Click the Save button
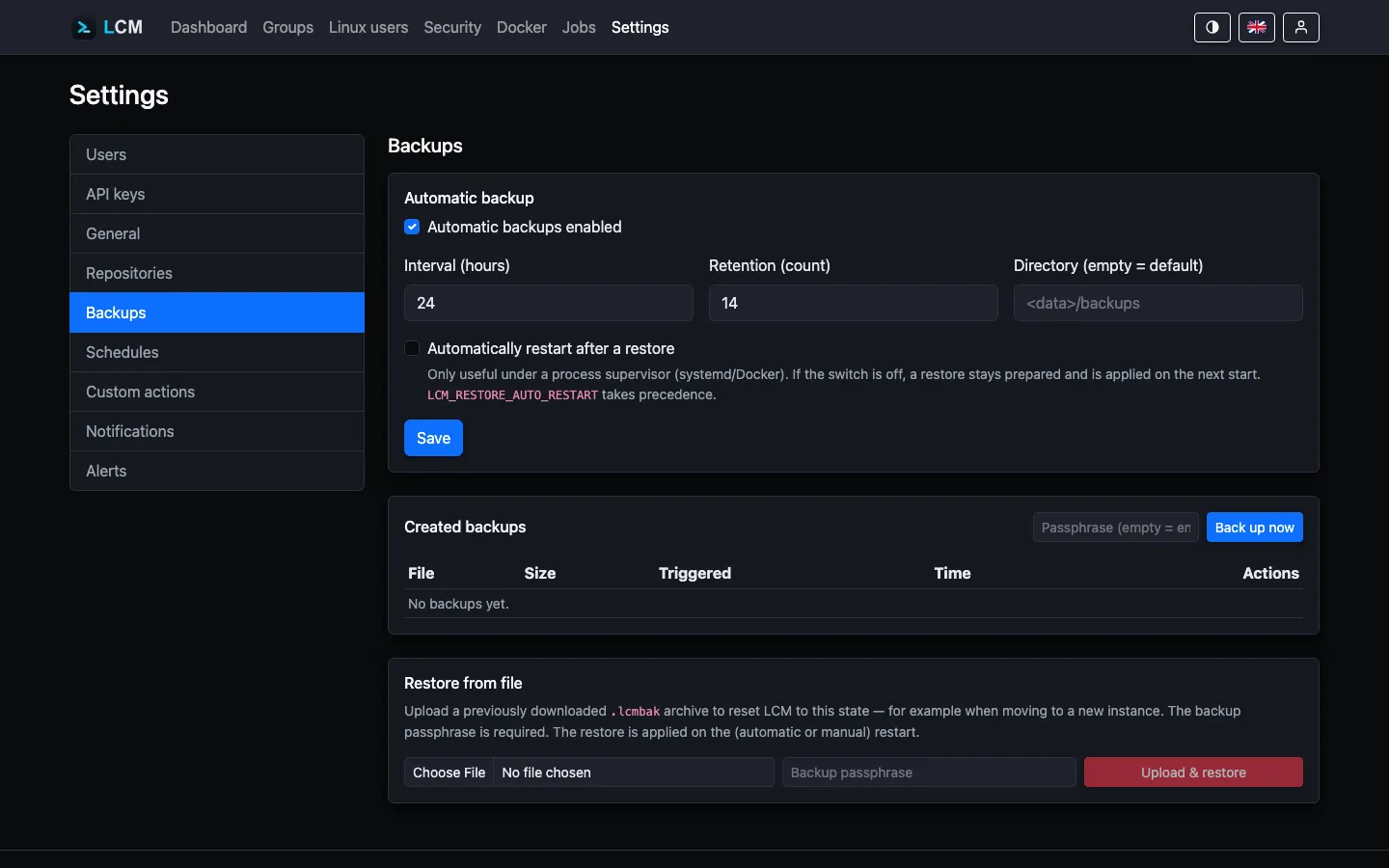Screen dimensions: 1389x868 point(433,438)
